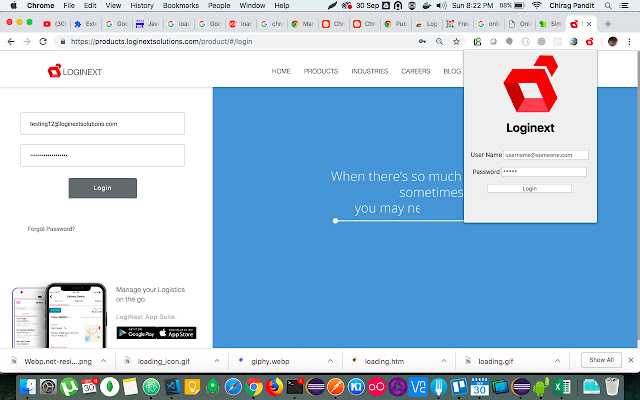Focus the password field on login page
Image resolution: width=640 pixels, height=400 pixels.
[102, 156]
